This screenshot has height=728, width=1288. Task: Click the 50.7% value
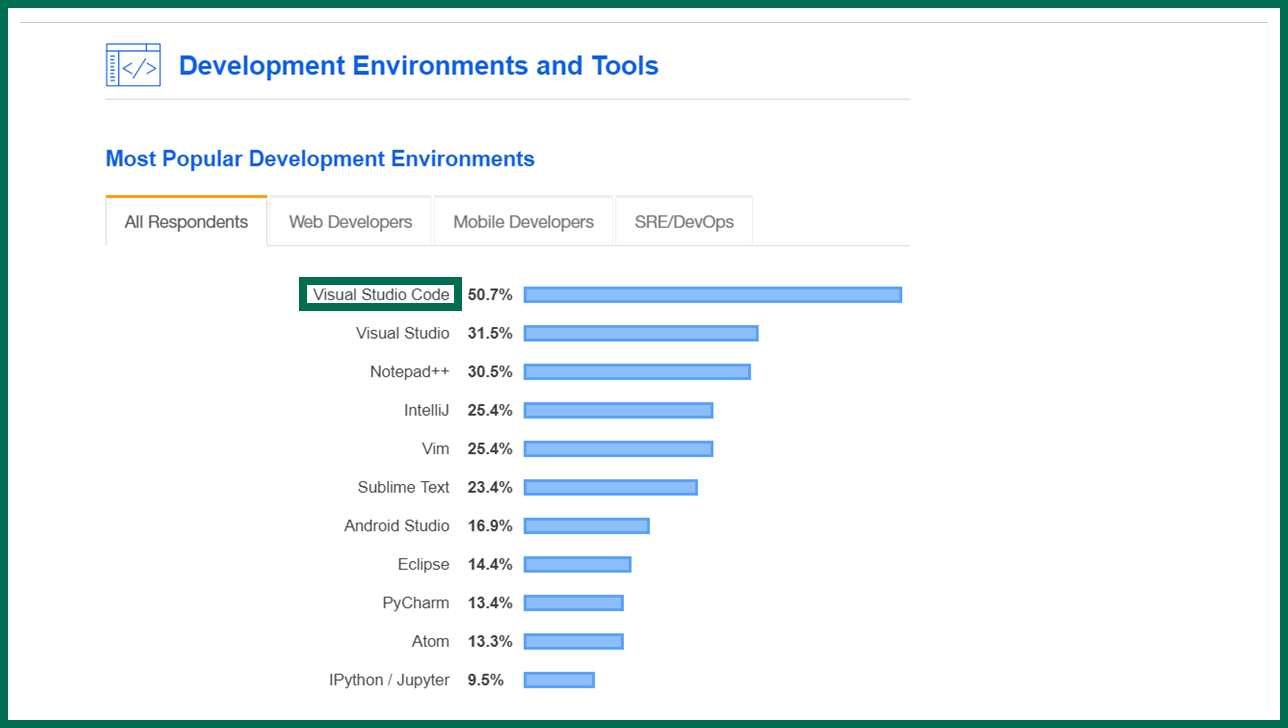(490, 295)
